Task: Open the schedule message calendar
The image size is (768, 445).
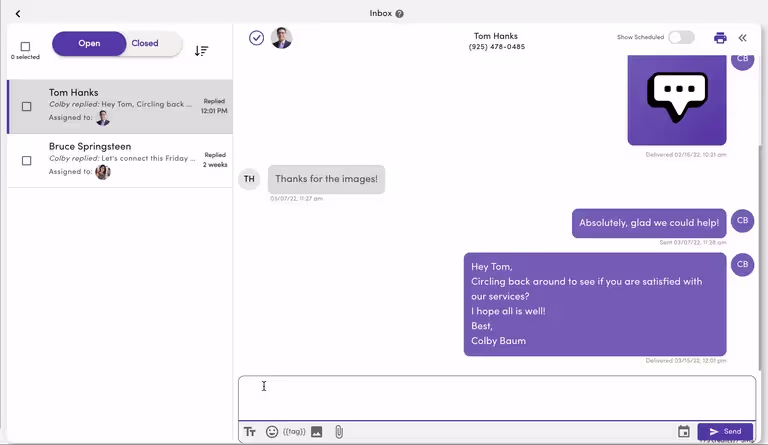Action: tap(684, 432)
